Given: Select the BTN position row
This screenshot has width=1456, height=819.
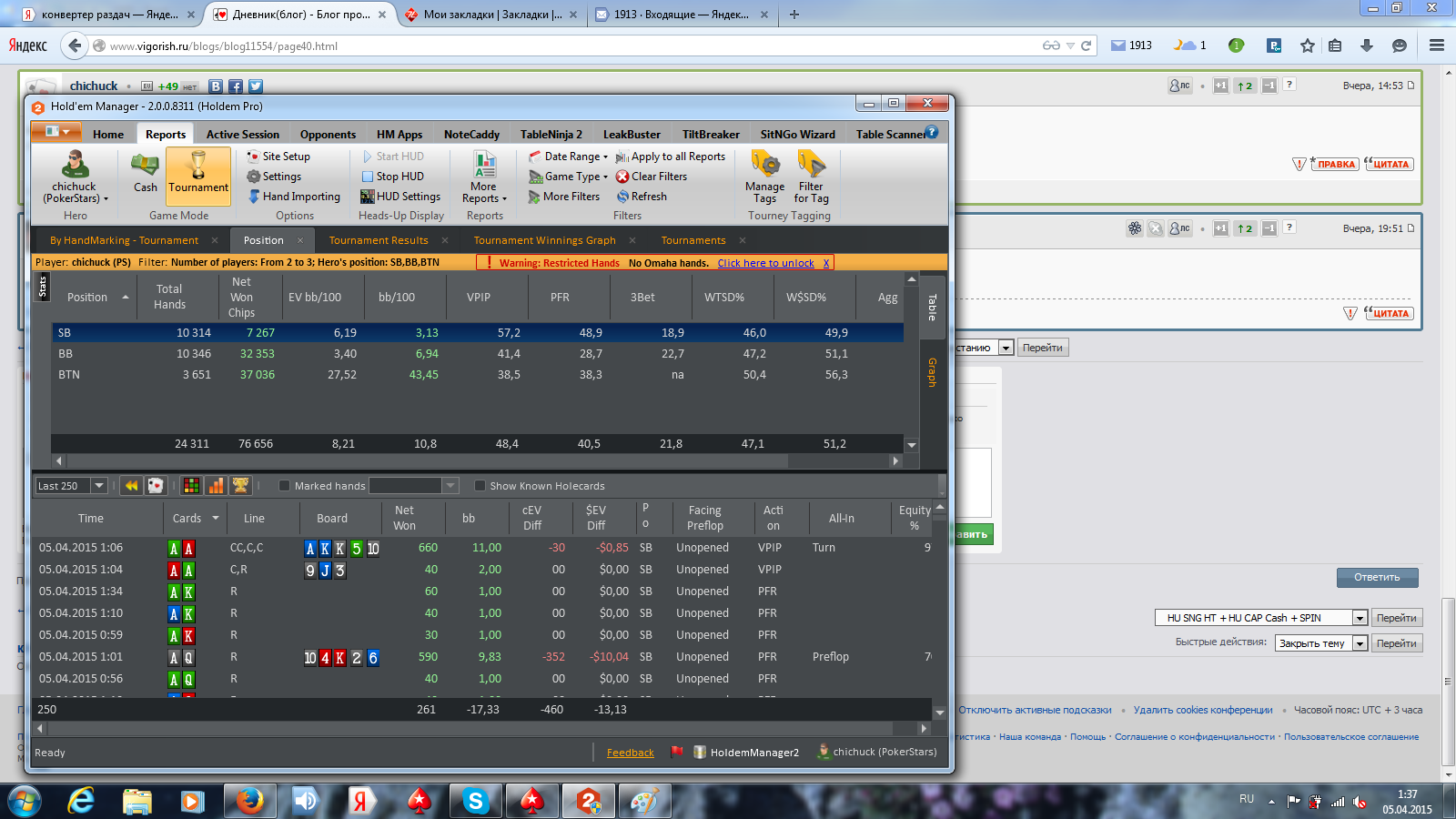Looking at the screenshot, I should point(69,375).
